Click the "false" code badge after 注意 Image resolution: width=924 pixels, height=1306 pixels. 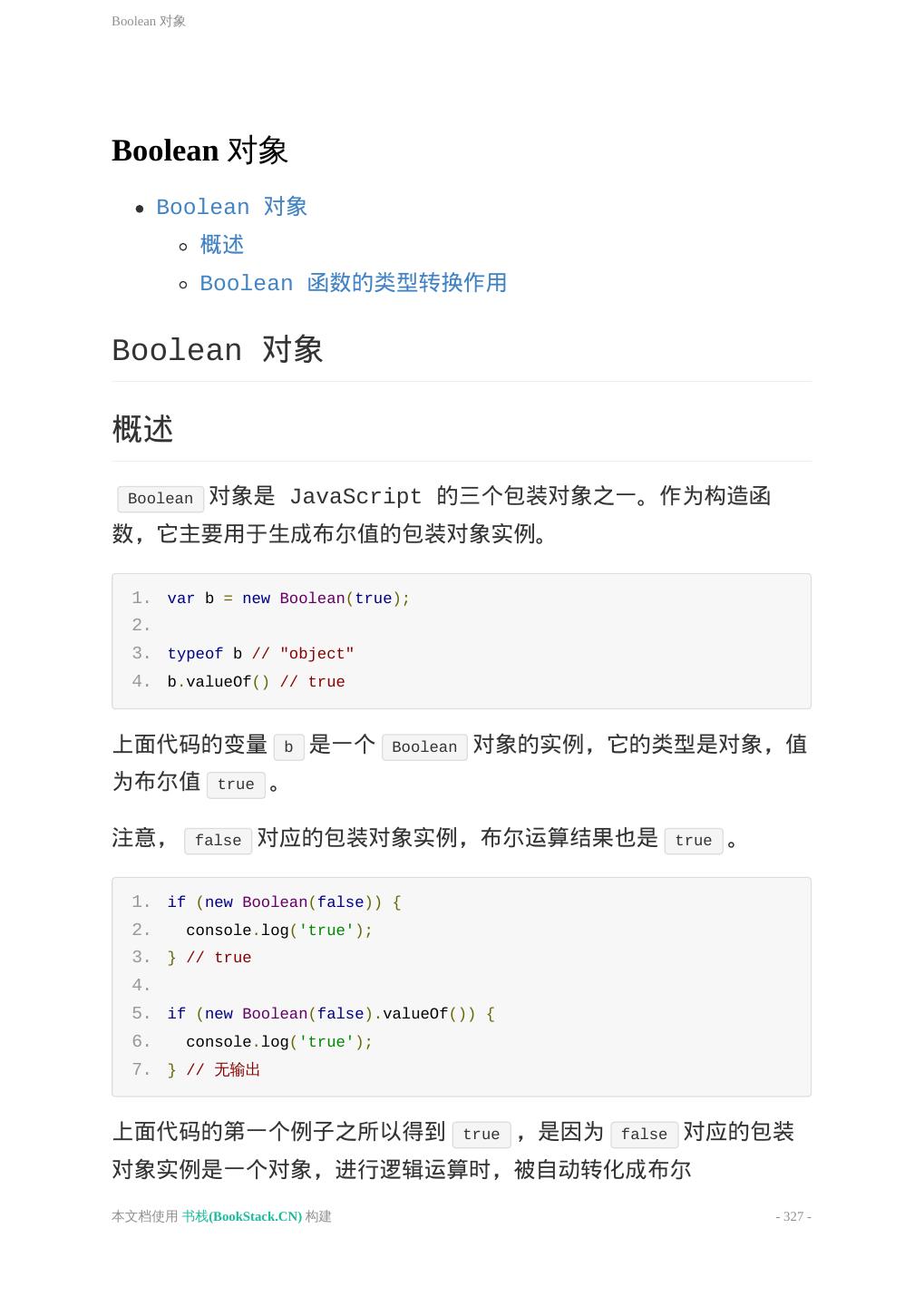(x=218, y=841)
